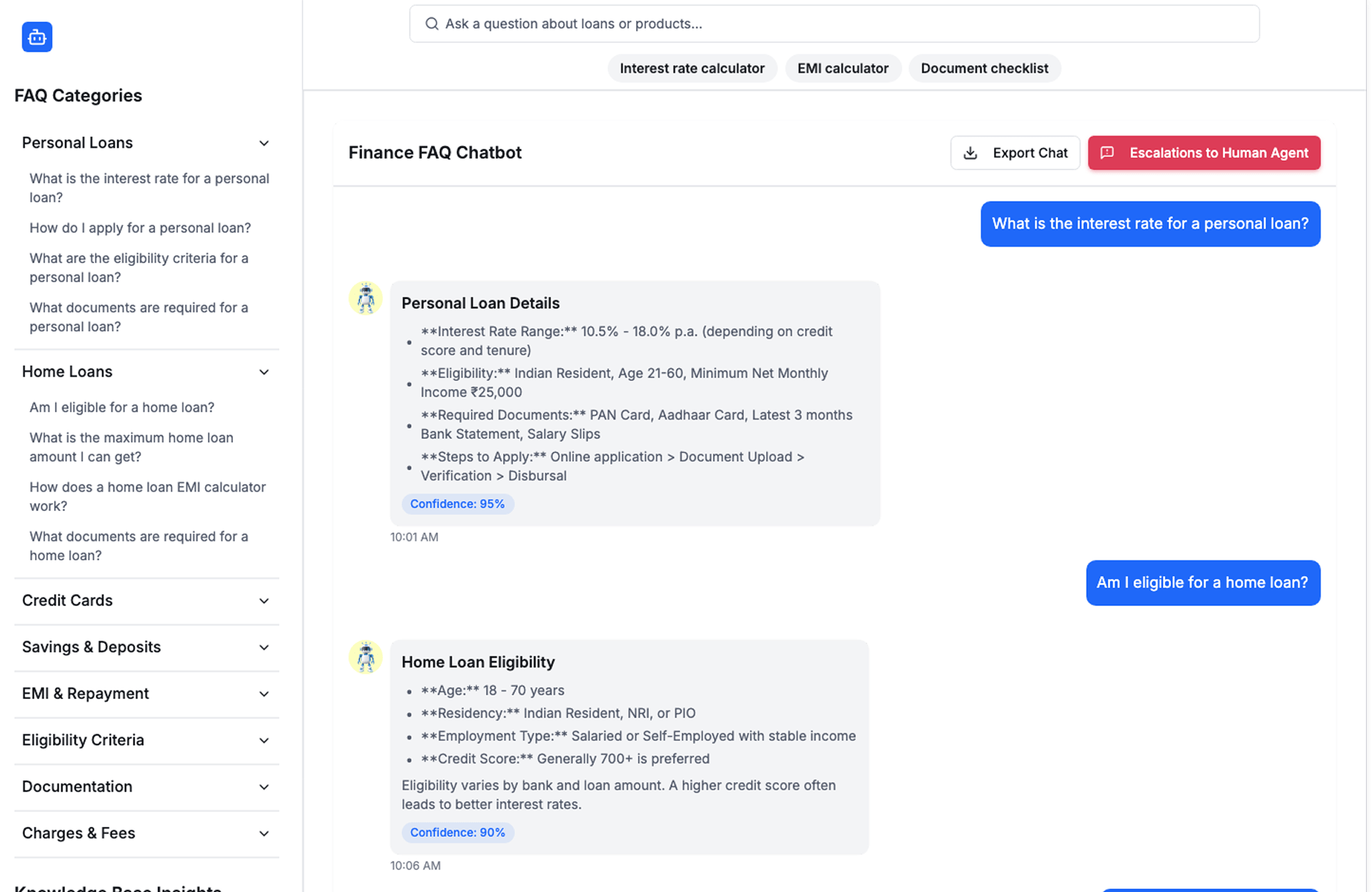Click the blue chatbot logo icon
Screen dimensions: 1372x892
[37, 37]
